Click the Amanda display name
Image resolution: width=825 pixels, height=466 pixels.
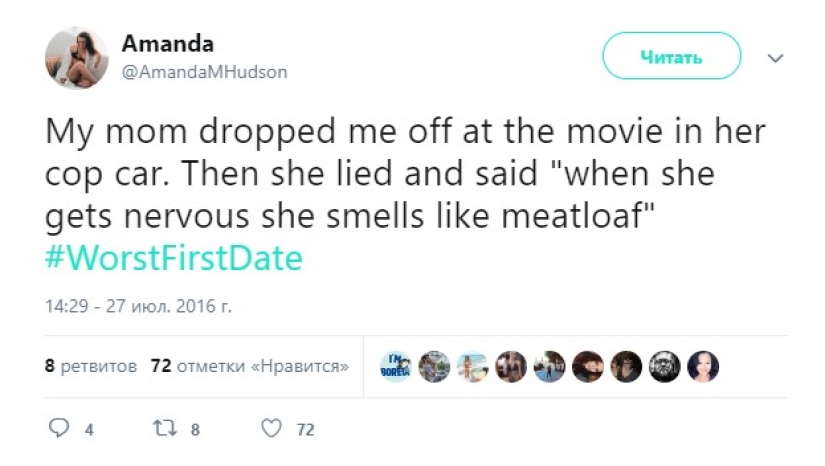click(167, 44)
